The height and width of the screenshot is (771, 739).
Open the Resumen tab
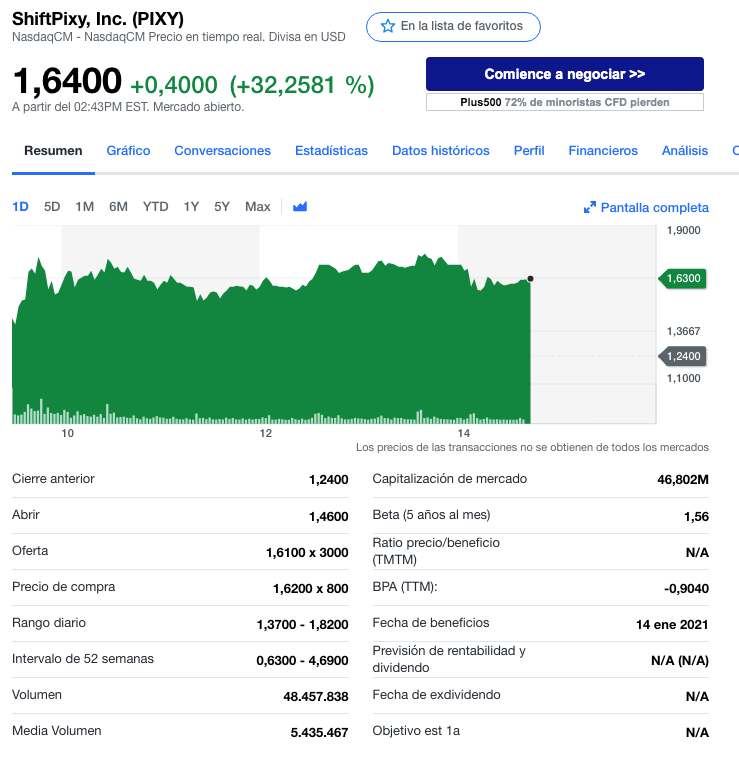[53, 150]
